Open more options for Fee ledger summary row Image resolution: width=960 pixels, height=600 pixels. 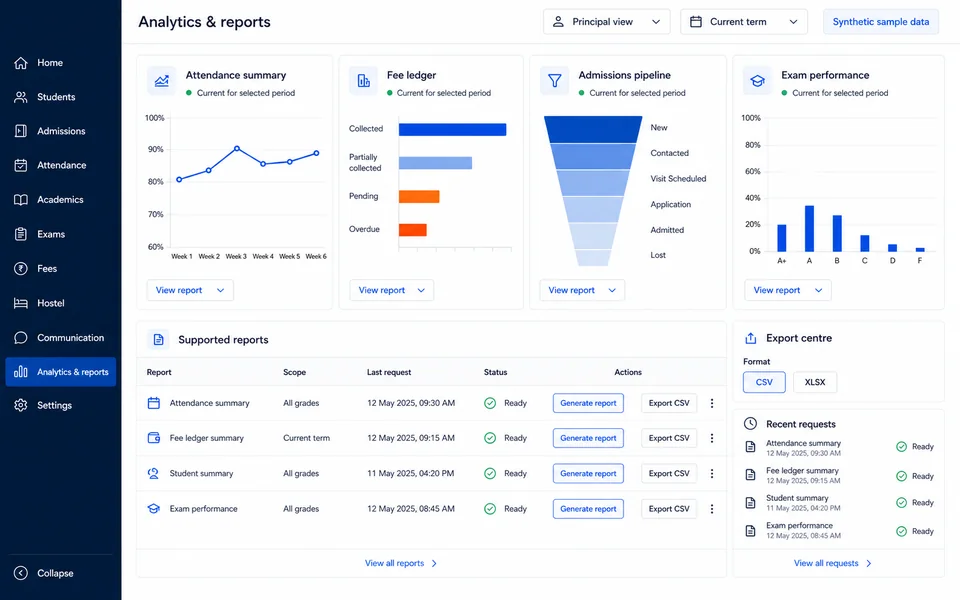tap(711, 438)
